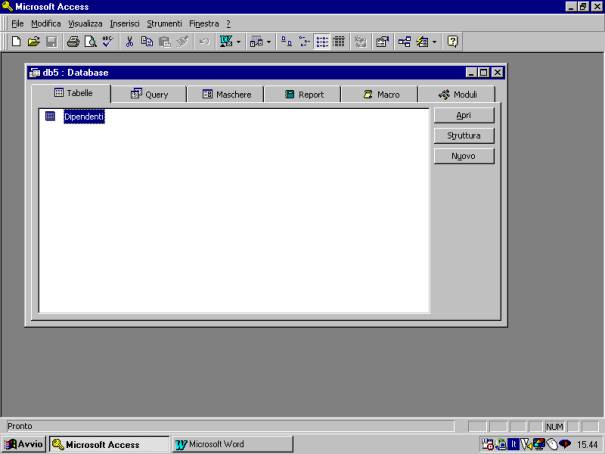Viewport: 605px width, 454px height.
Task: Switch to Details view grid icon
Action: click(339, 41)
